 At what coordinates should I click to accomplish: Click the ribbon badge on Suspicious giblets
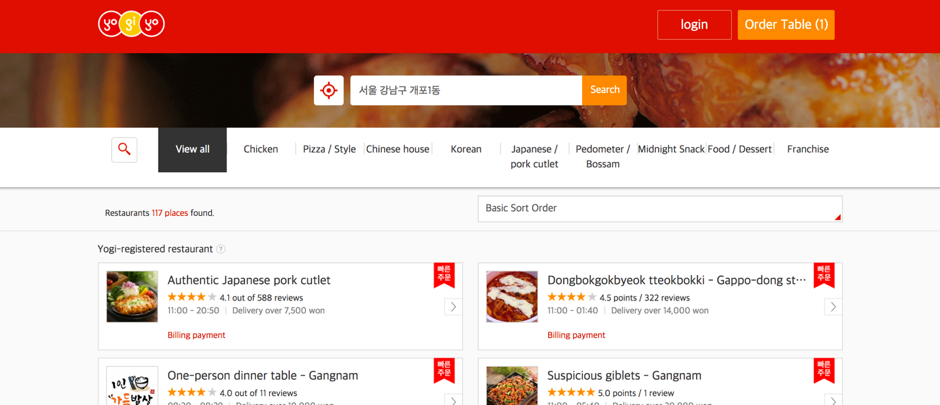click(824, 370)
